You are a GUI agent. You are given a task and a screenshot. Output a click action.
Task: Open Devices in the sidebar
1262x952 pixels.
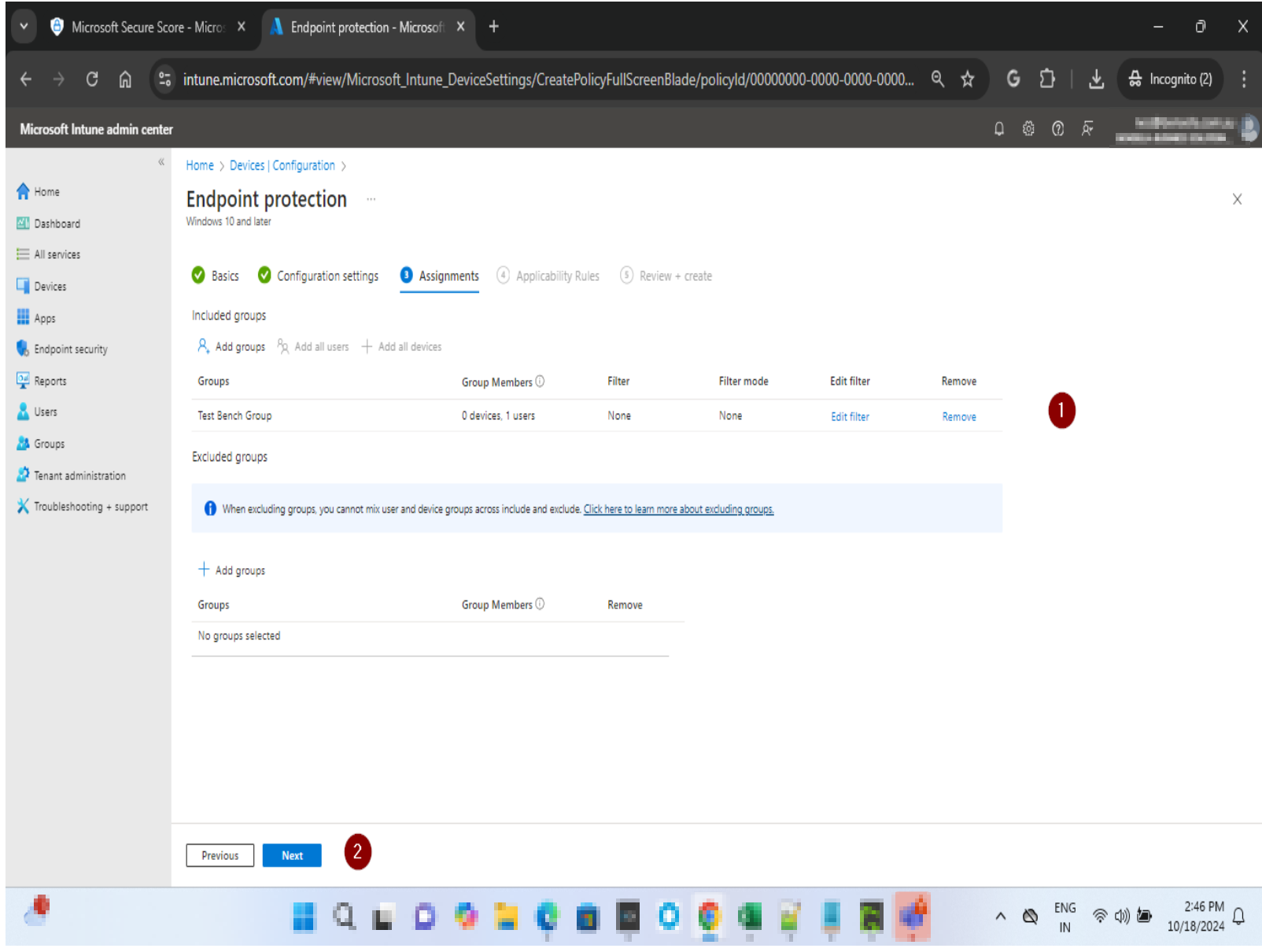click(42, 286)
